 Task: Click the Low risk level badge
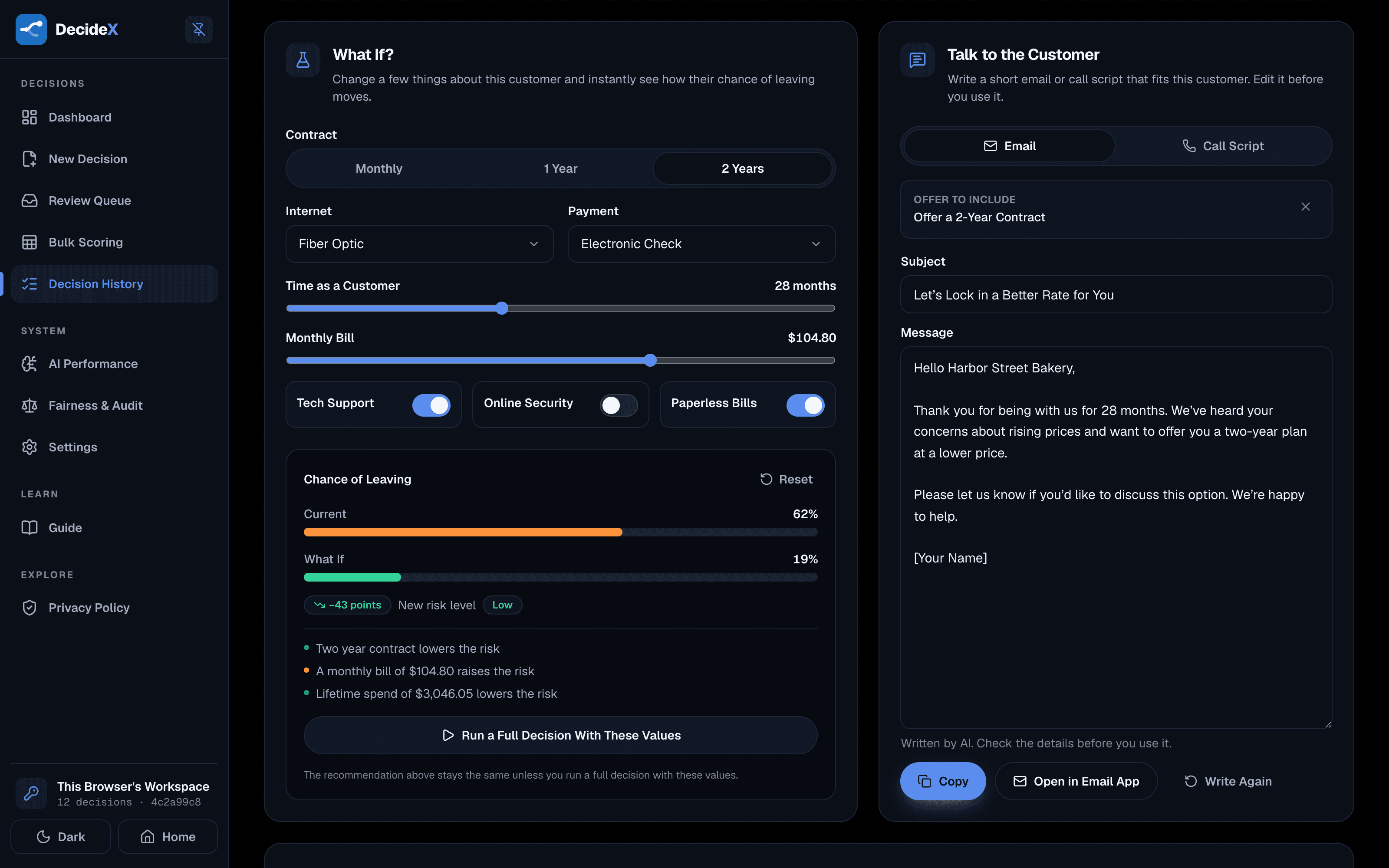click(x=502, y=605)
